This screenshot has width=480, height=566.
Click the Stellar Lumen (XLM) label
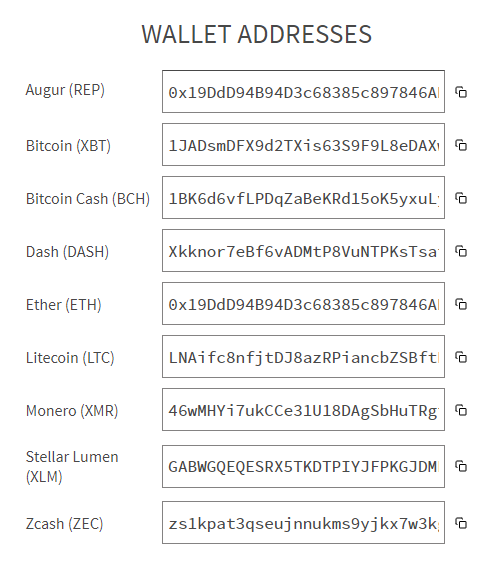click(72, 466)
